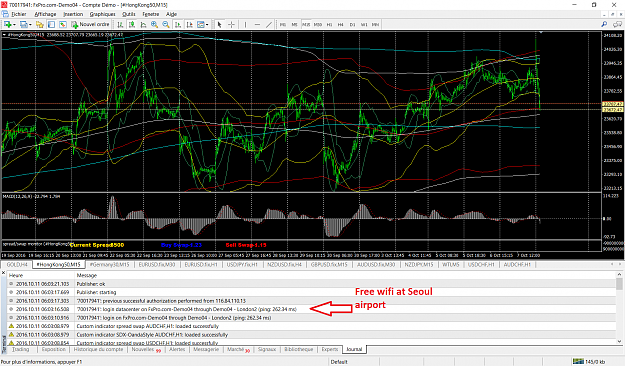The image size is (625, 366).
Task: Toggle the Terminal window icon
Action: [x=51, y=25]
